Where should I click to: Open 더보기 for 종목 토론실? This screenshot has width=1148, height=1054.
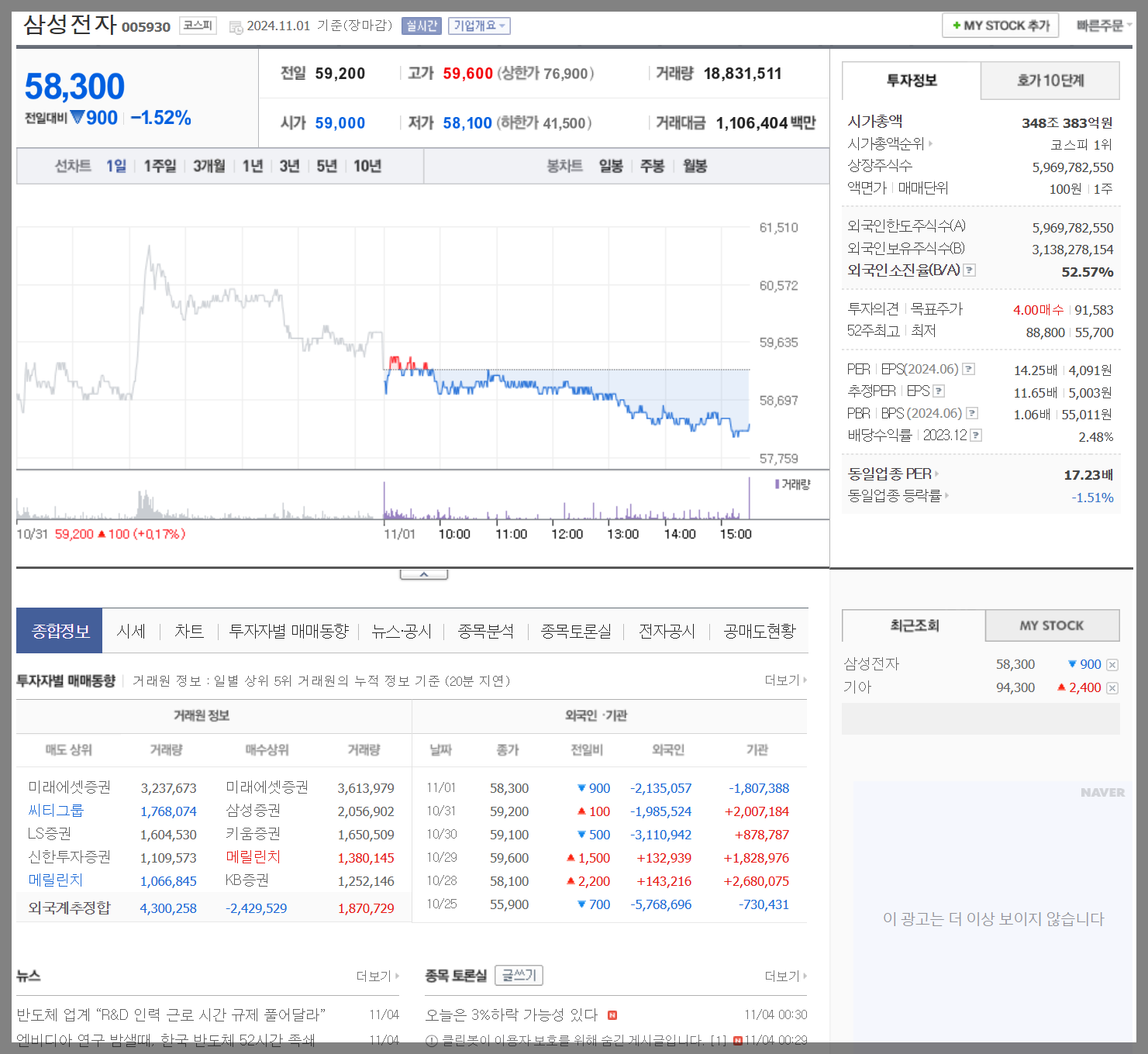[x=785, y=976]
